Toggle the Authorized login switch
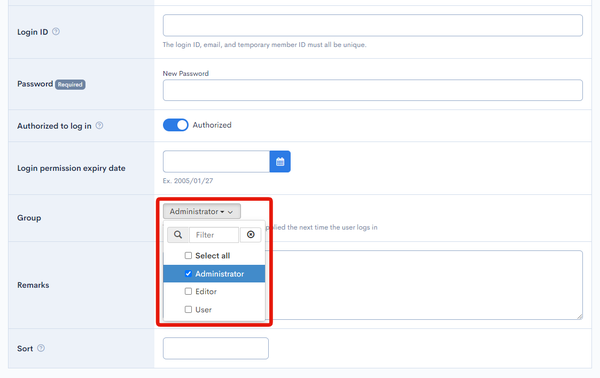This screenshot has width=600, height=378. [176, 125]
